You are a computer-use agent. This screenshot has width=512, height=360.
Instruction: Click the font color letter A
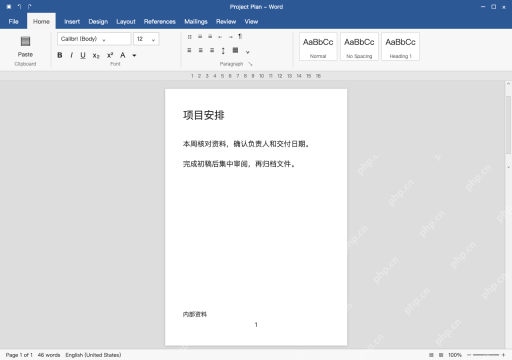pos(123,55)
